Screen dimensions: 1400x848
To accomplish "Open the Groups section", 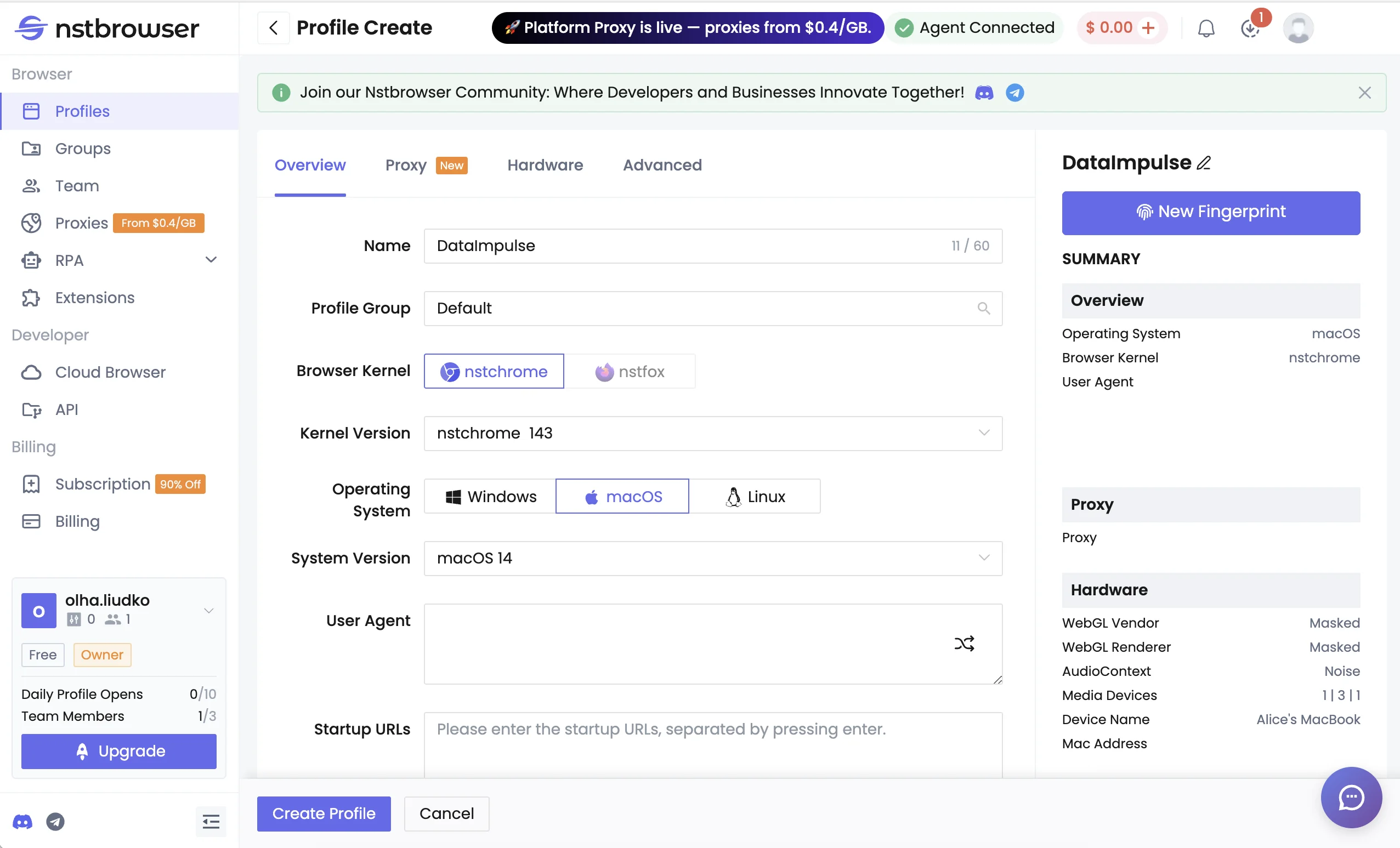I will pos(82,148).
